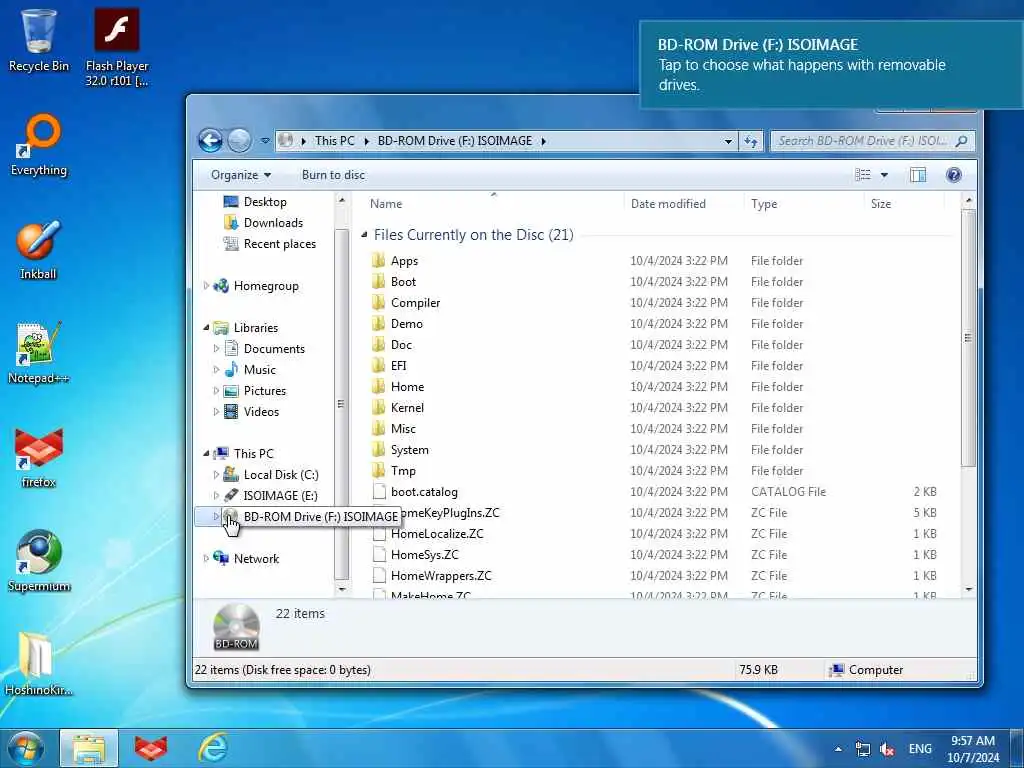Launch Internet Explorer from the taskbar
The image size is (1024, 768).
pos(213,748)
